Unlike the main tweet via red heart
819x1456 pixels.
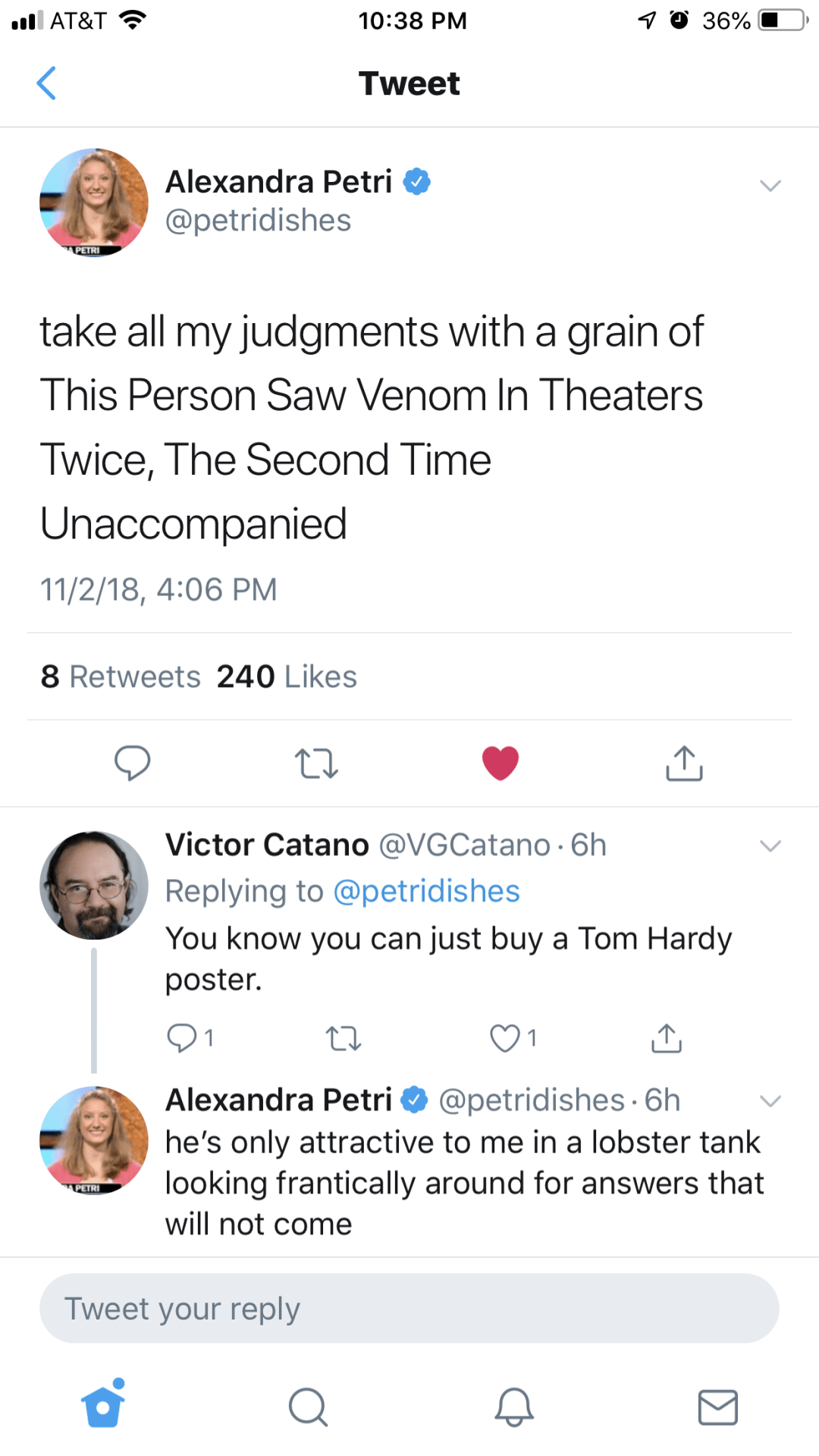coord(500,763)
